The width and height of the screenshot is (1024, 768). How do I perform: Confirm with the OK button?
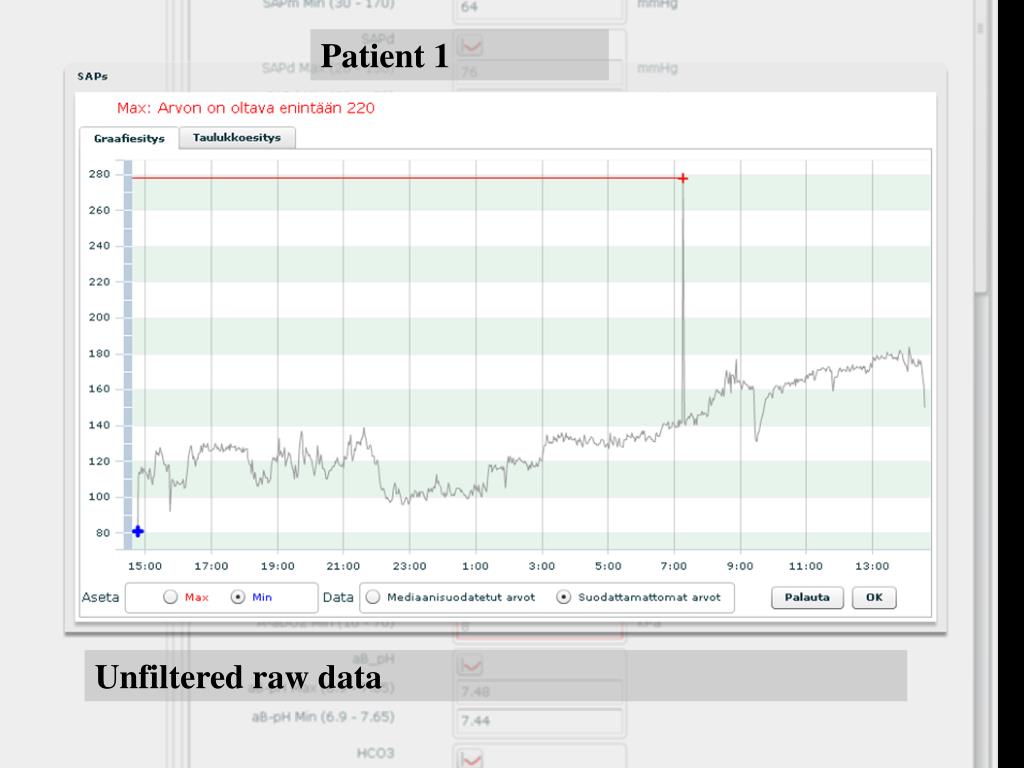874,598
